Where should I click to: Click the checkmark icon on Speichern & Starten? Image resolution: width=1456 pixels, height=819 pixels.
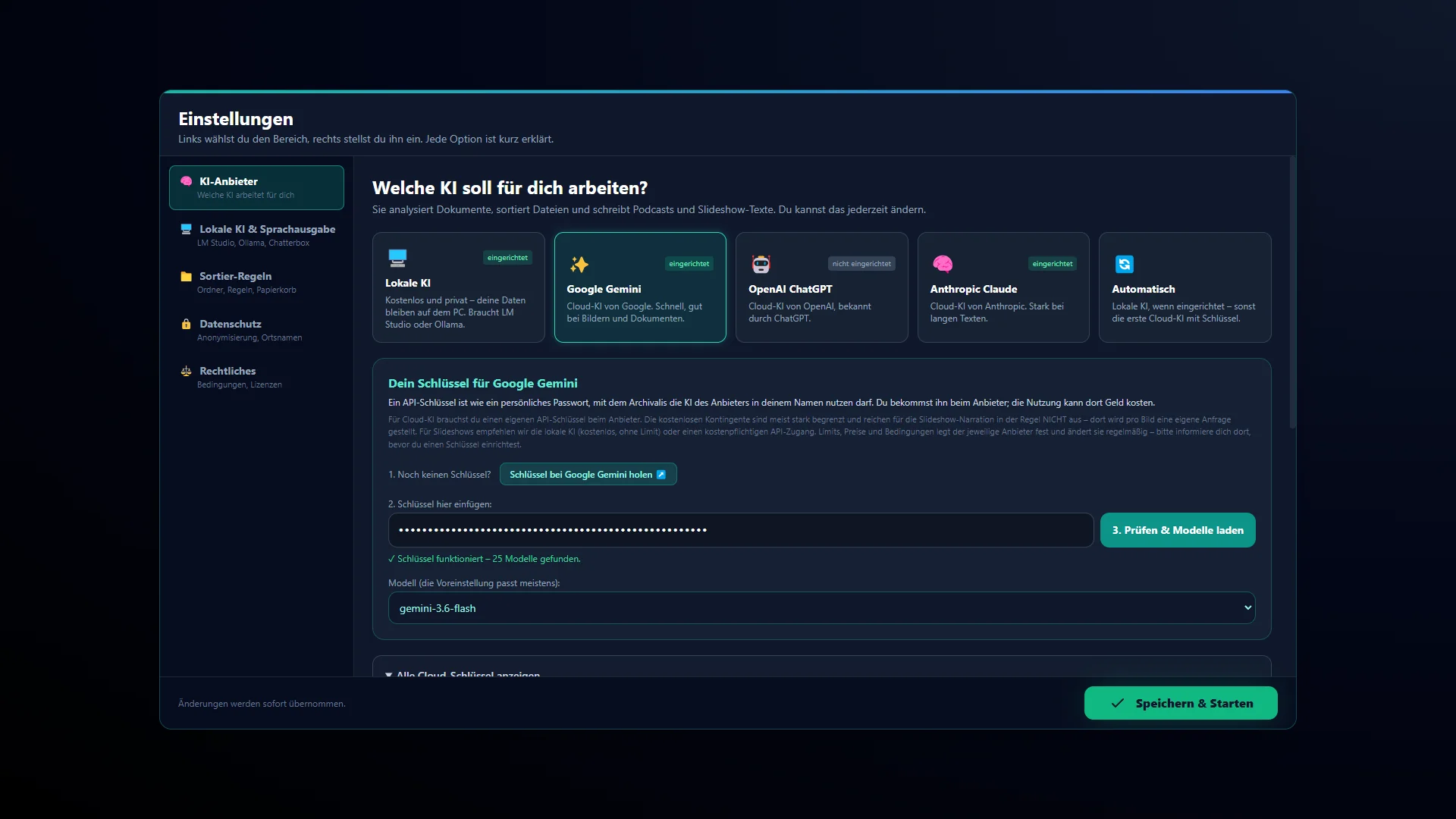click(1118, 703)
